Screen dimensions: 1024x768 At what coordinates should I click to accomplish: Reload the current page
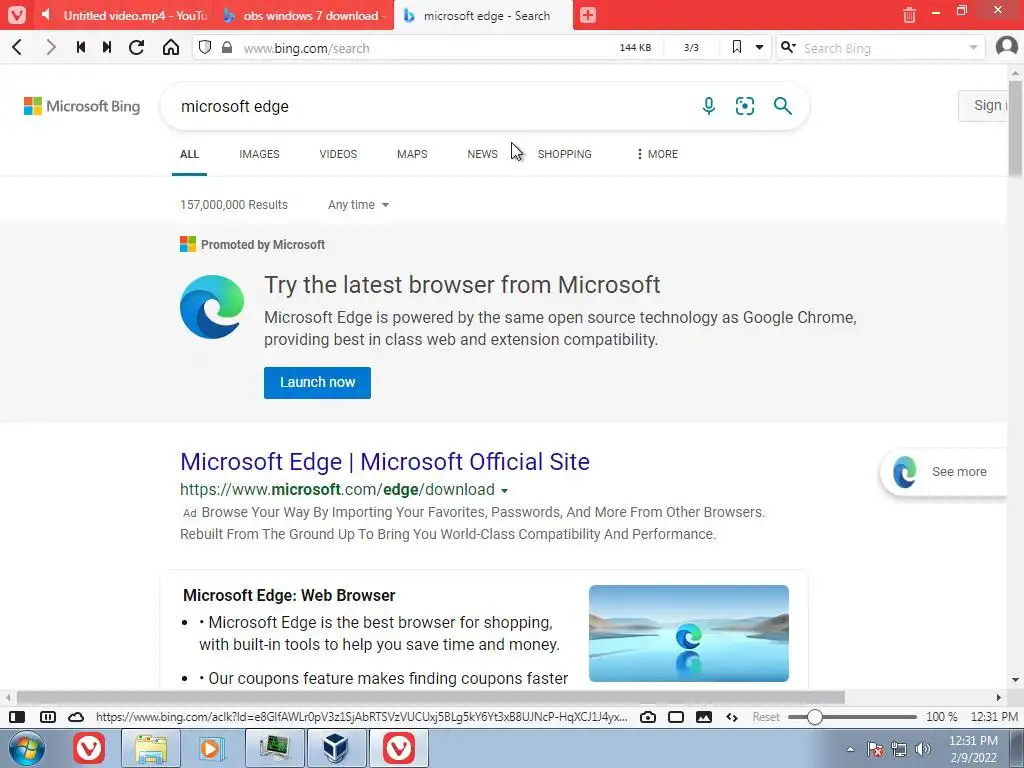(136, 48)
